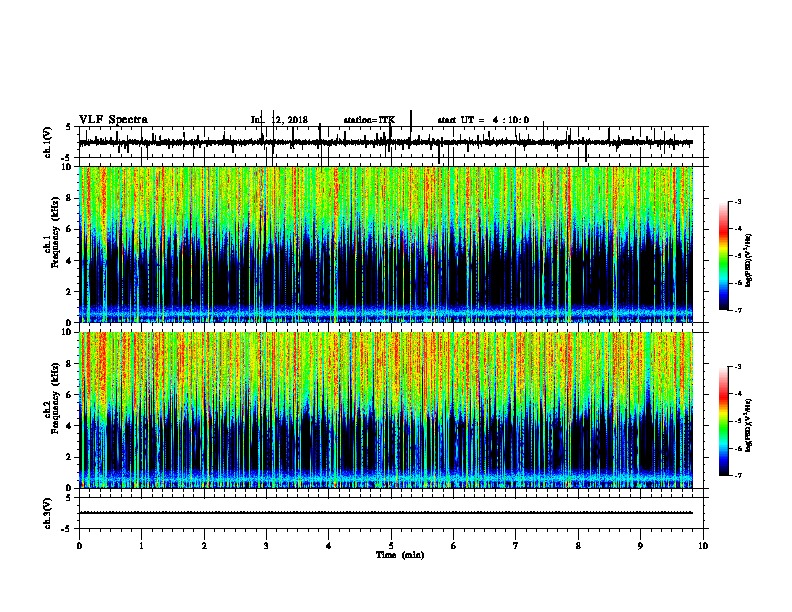
Task: Click the flat ch.3 voltage trace
Action: click(385, 513)
